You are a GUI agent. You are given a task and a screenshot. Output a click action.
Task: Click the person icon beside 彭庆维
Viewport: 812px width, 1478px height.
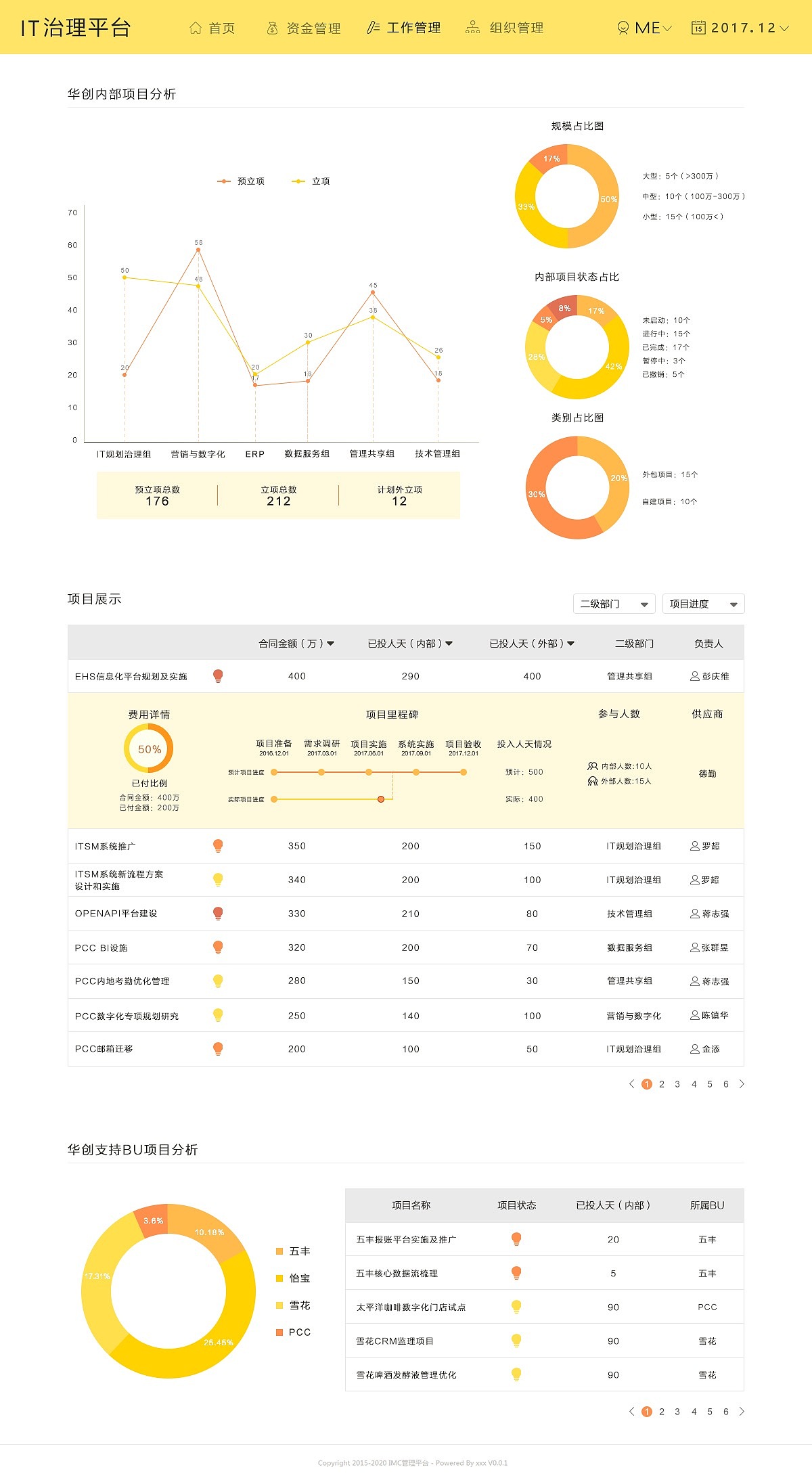pyautogui.click(x=694, y=676)
